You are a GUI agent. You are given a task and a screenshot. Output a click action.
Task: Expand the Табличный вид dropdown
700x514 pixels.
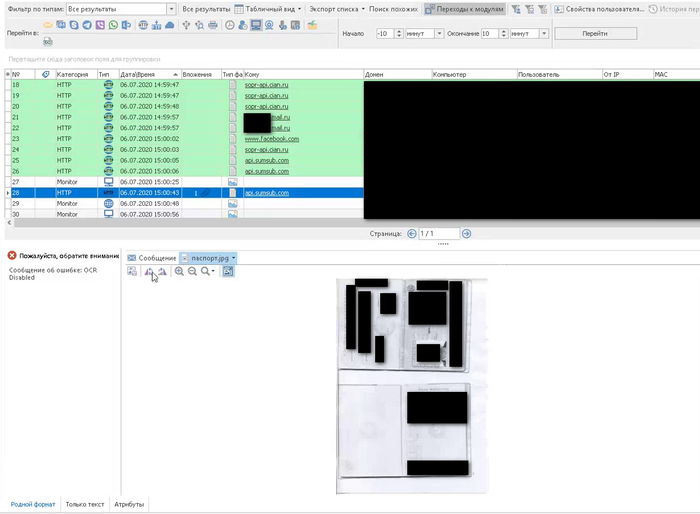pos(299,9)
